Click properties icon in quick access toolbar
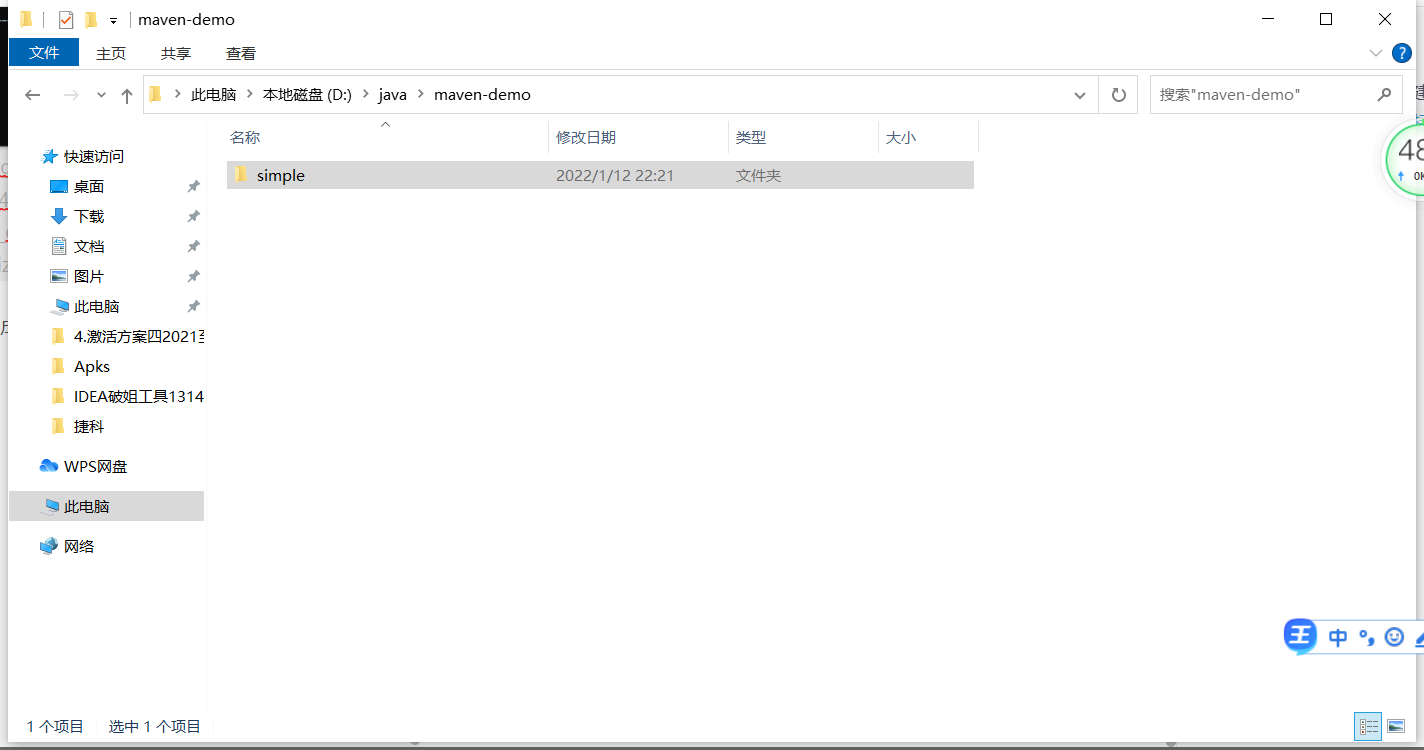Screen dimensions: 1424x750 point(66,19)
